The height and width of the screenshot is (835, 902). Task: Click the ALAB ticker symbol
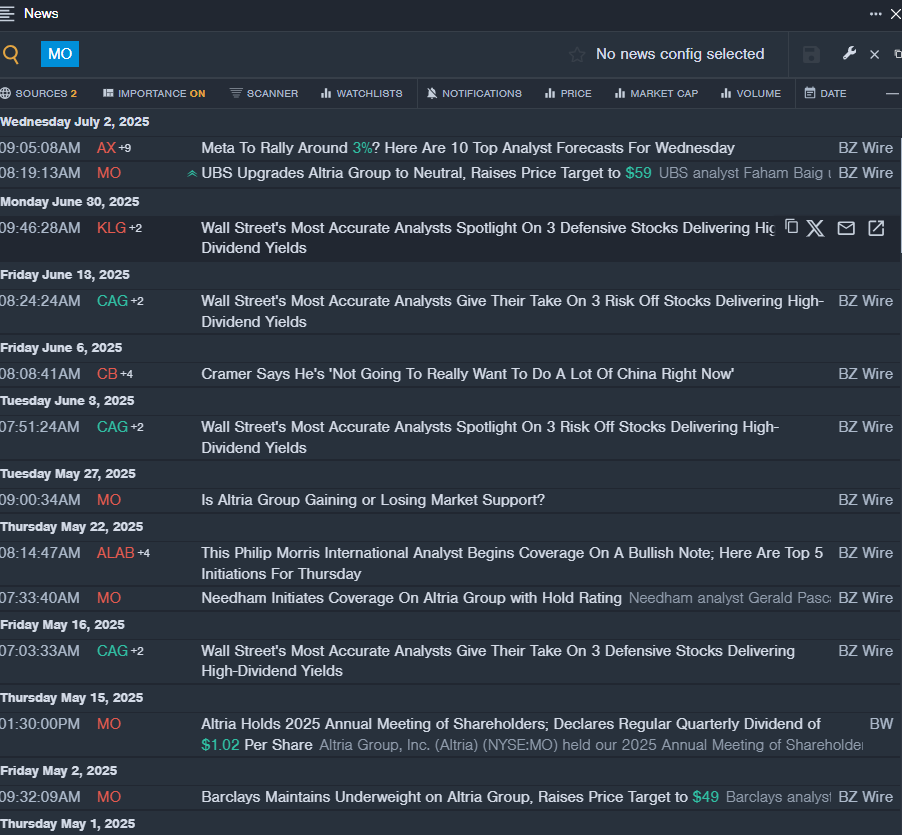(116, 553)
